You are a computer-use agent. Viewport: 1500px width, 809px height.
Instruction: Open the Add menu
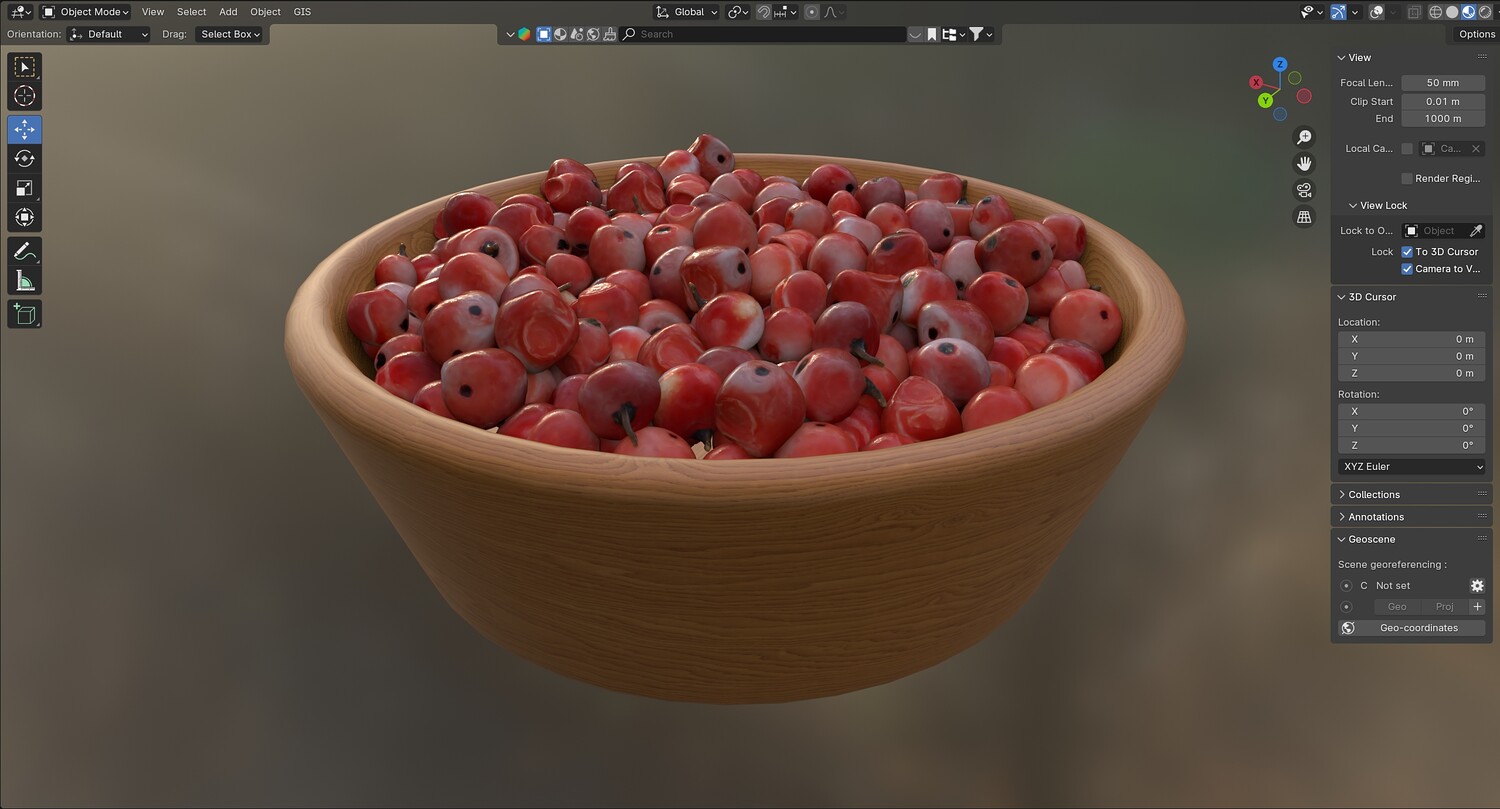click(228, 12)
